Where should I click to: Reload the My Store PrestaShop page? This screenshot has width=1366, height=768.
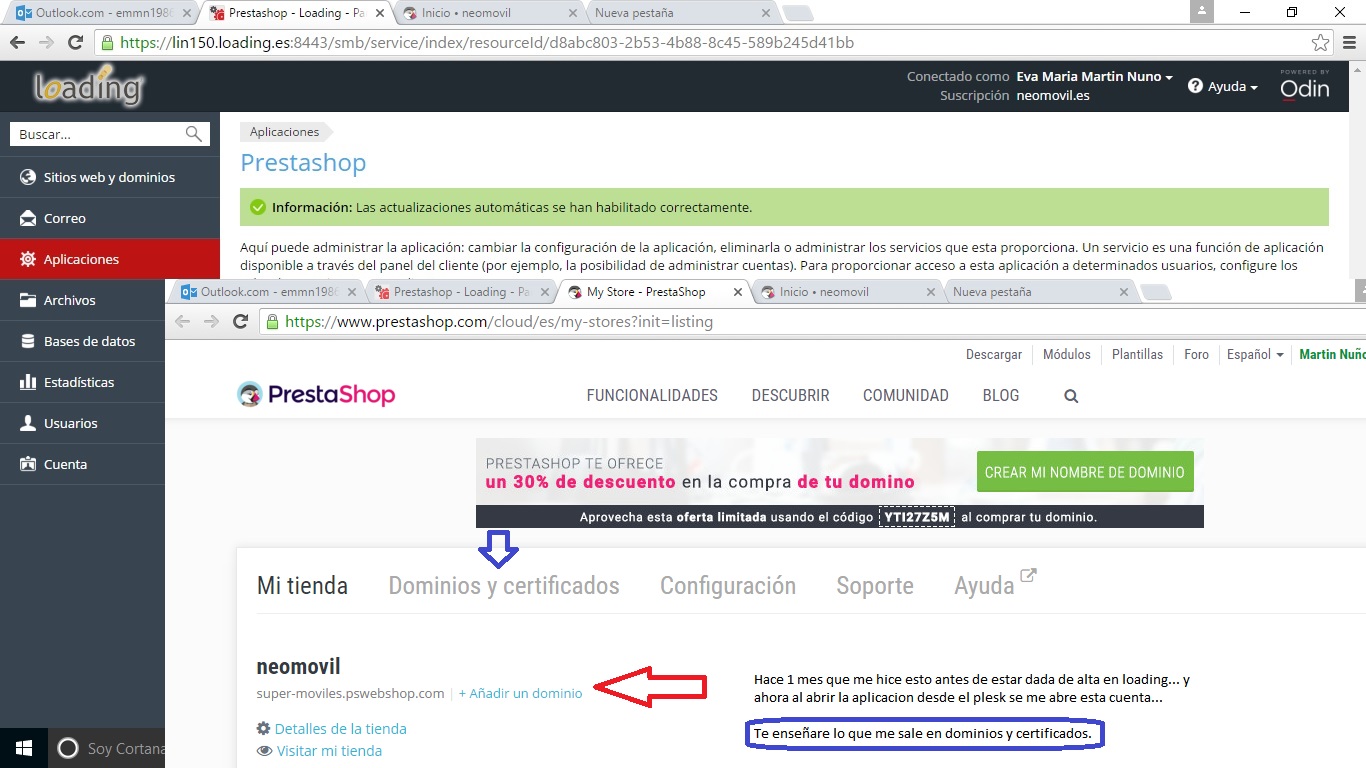click(240, 322)
